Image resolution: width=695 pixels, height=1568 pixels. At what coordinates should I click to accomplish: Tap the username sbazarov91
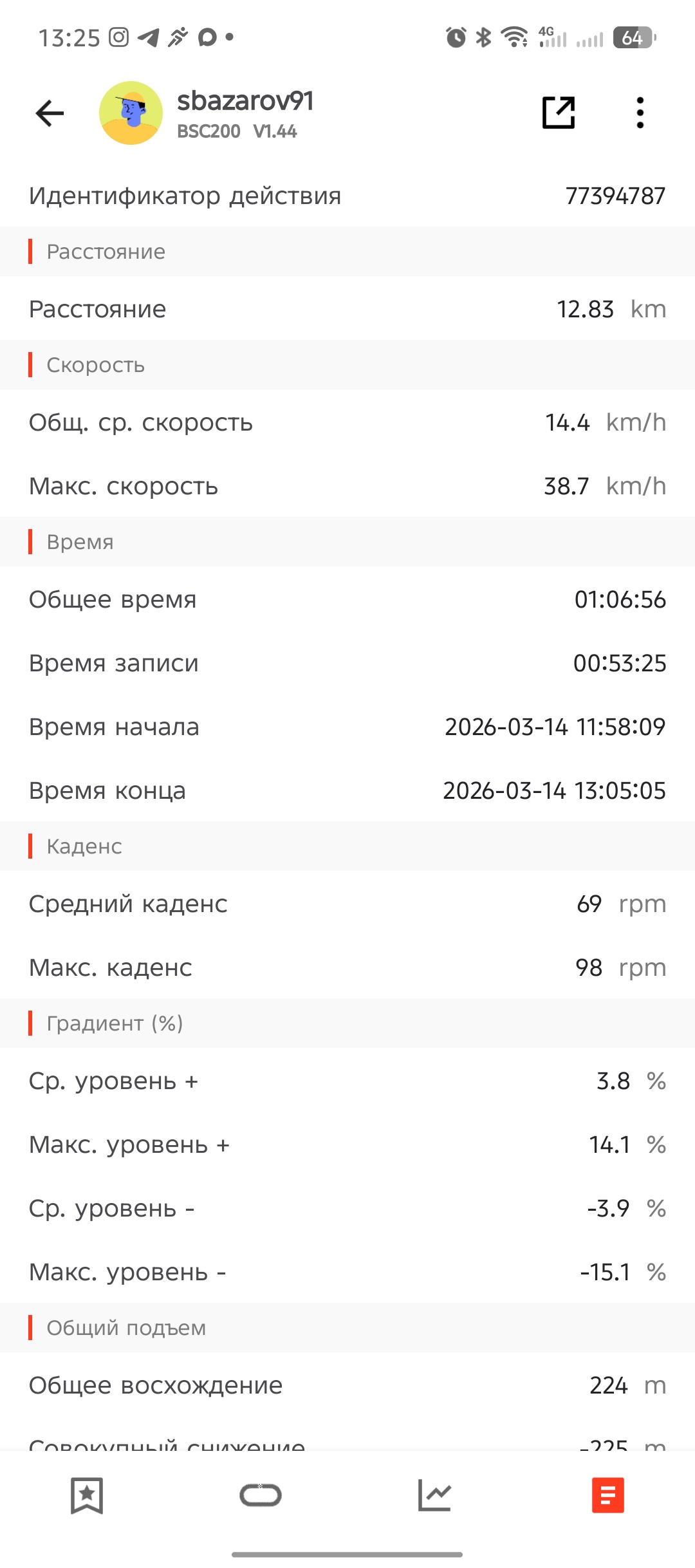(245, 101)
